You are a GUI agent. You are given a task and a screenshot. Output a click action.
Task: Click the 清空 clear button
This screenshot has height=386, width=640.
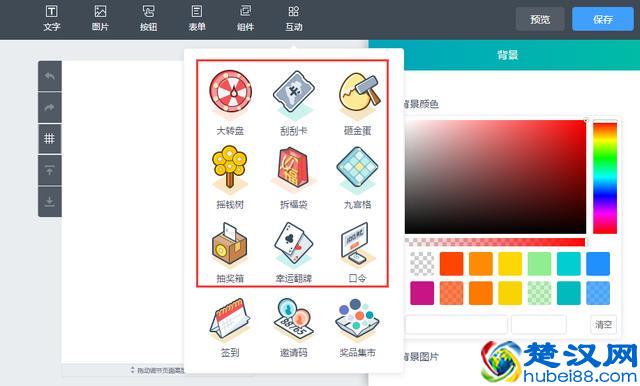click(604, 325)
